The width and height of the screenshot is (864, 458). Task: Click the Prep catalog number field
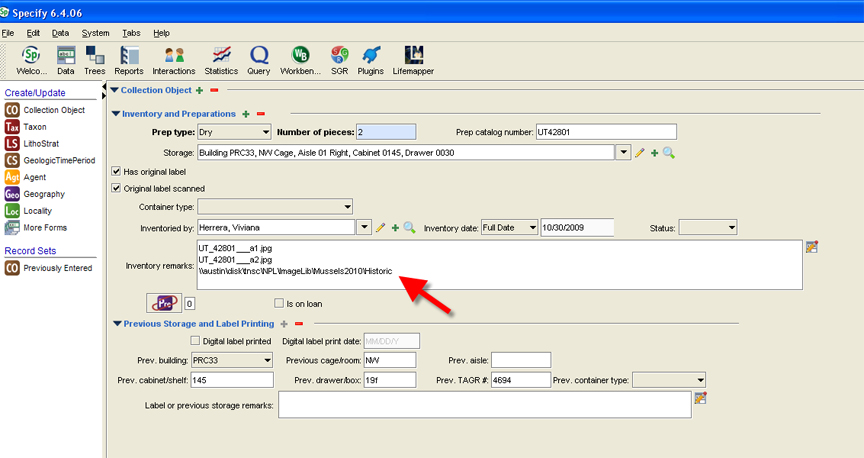coord(605,132)
